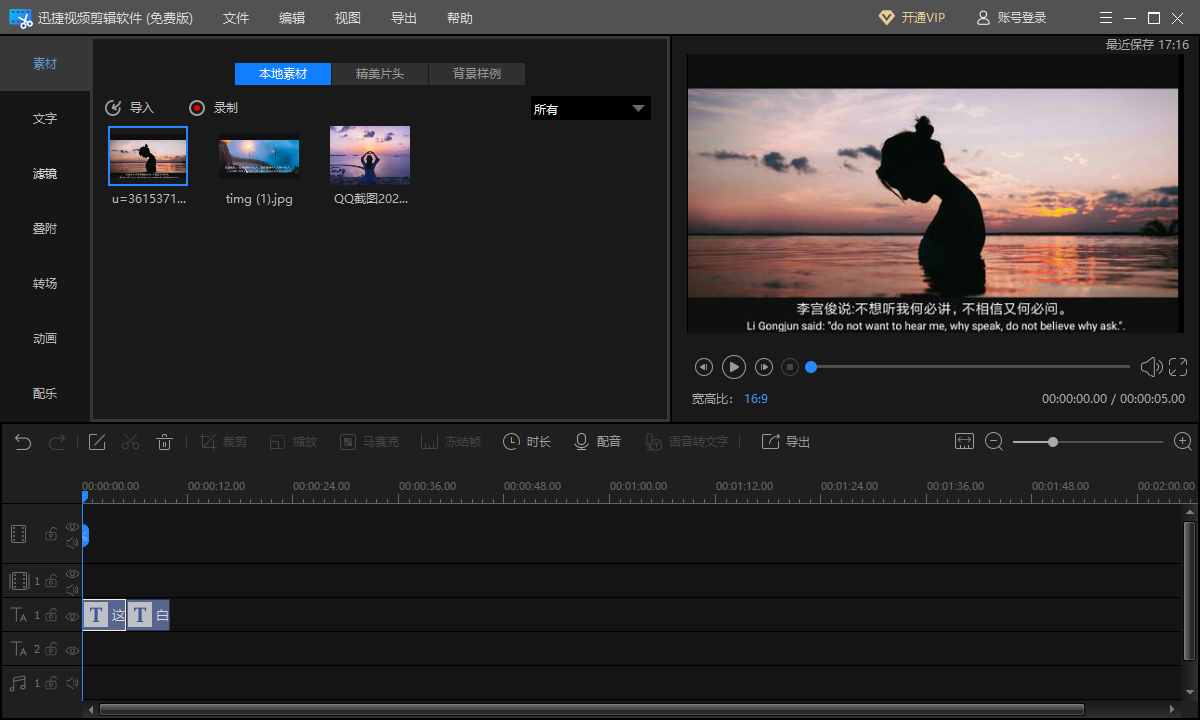This screenshot has width=1200, height=720.
Task: Click the 开通VIP button
Action: [911, 18]
